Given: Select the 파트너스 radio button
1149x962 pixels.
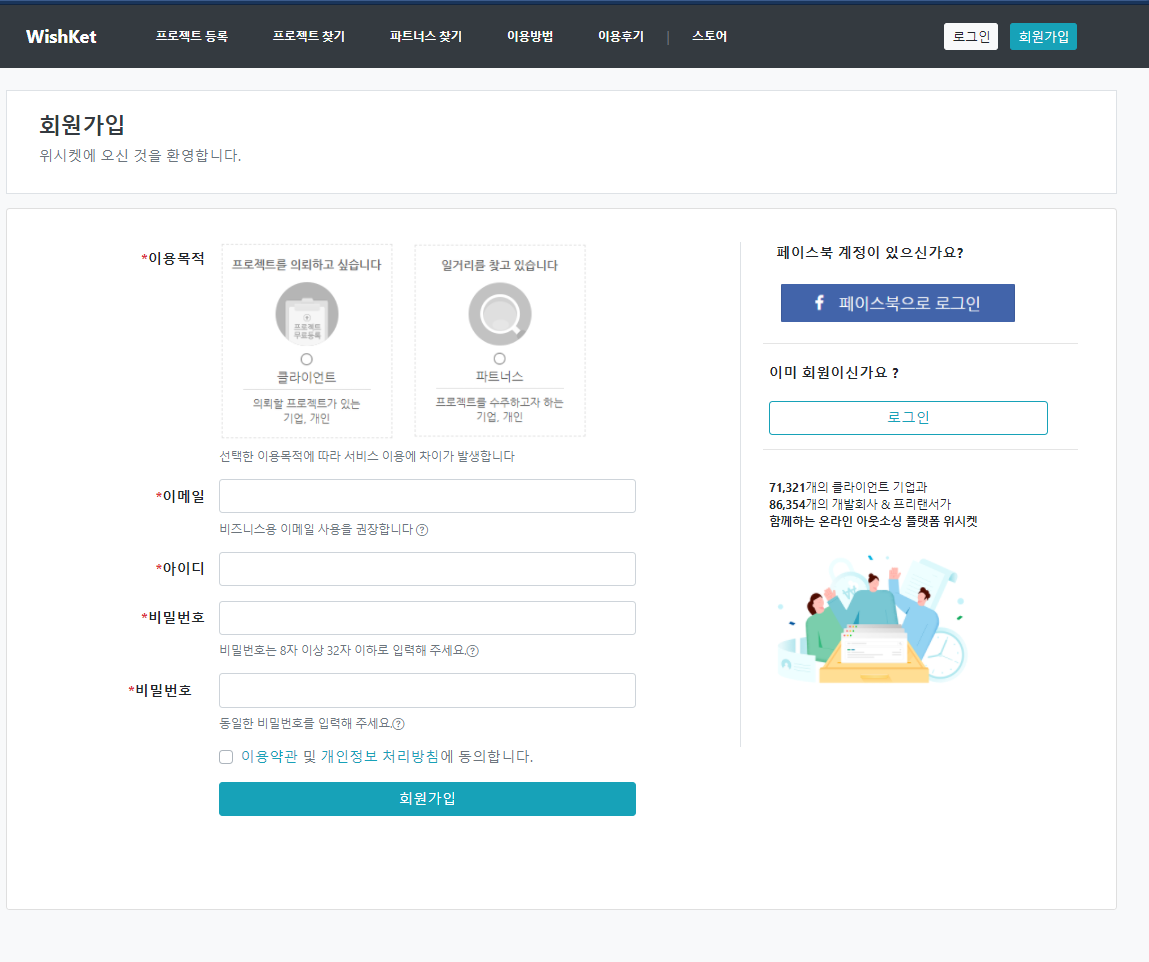Looking at the screenshot, I should (500, 359).
